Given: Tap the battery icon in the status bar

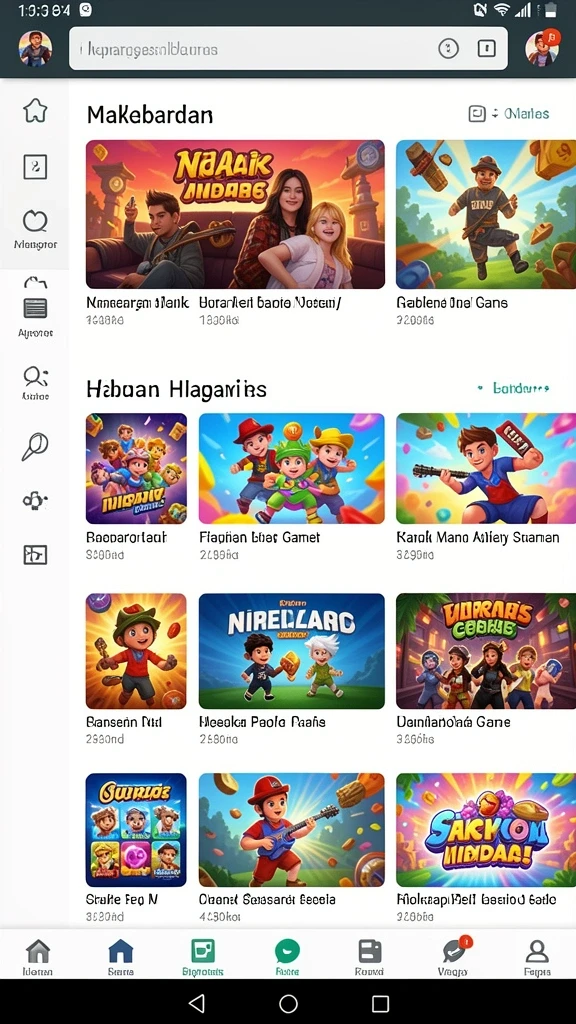Looking at the screenshot, I should click(x=551, y=9).
